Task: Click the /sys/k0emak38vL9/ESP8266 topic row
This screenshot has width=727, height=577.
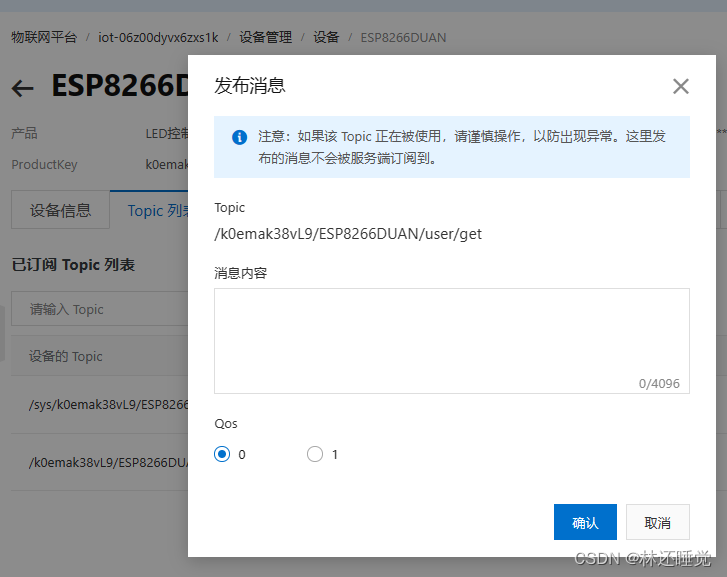Action: coord(100,404)
